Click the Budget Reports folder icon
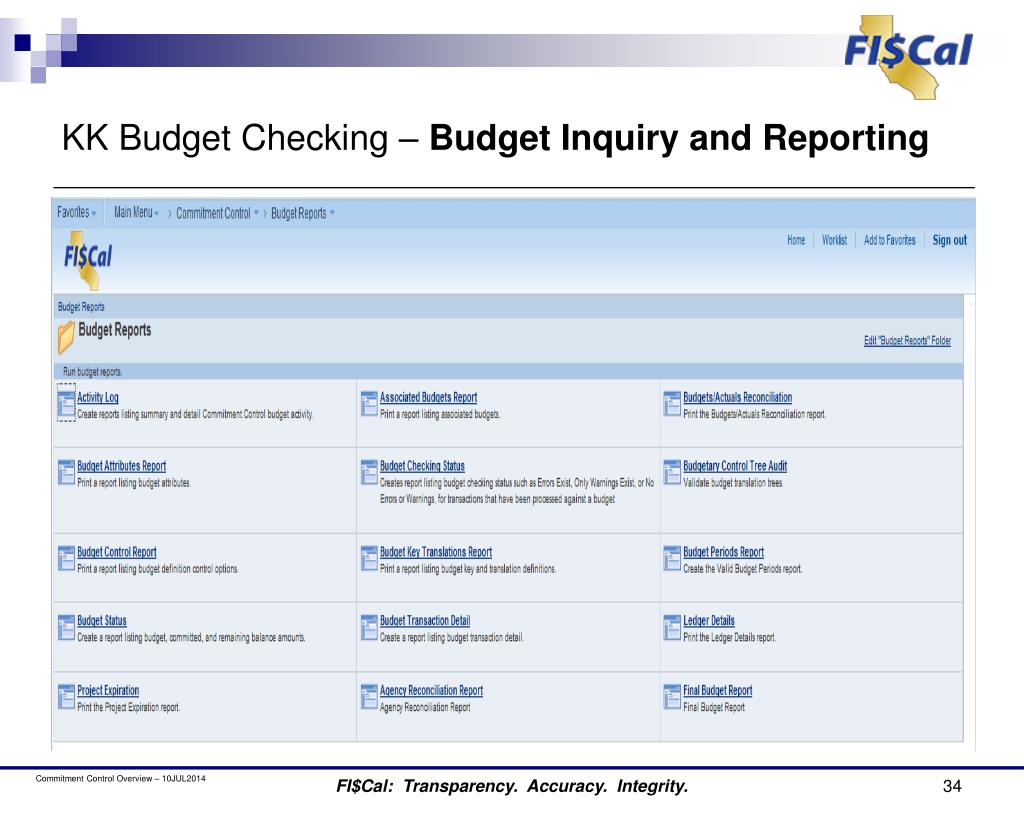The height and width of the screenshot is (819, 1024). (x=65, y=338)
